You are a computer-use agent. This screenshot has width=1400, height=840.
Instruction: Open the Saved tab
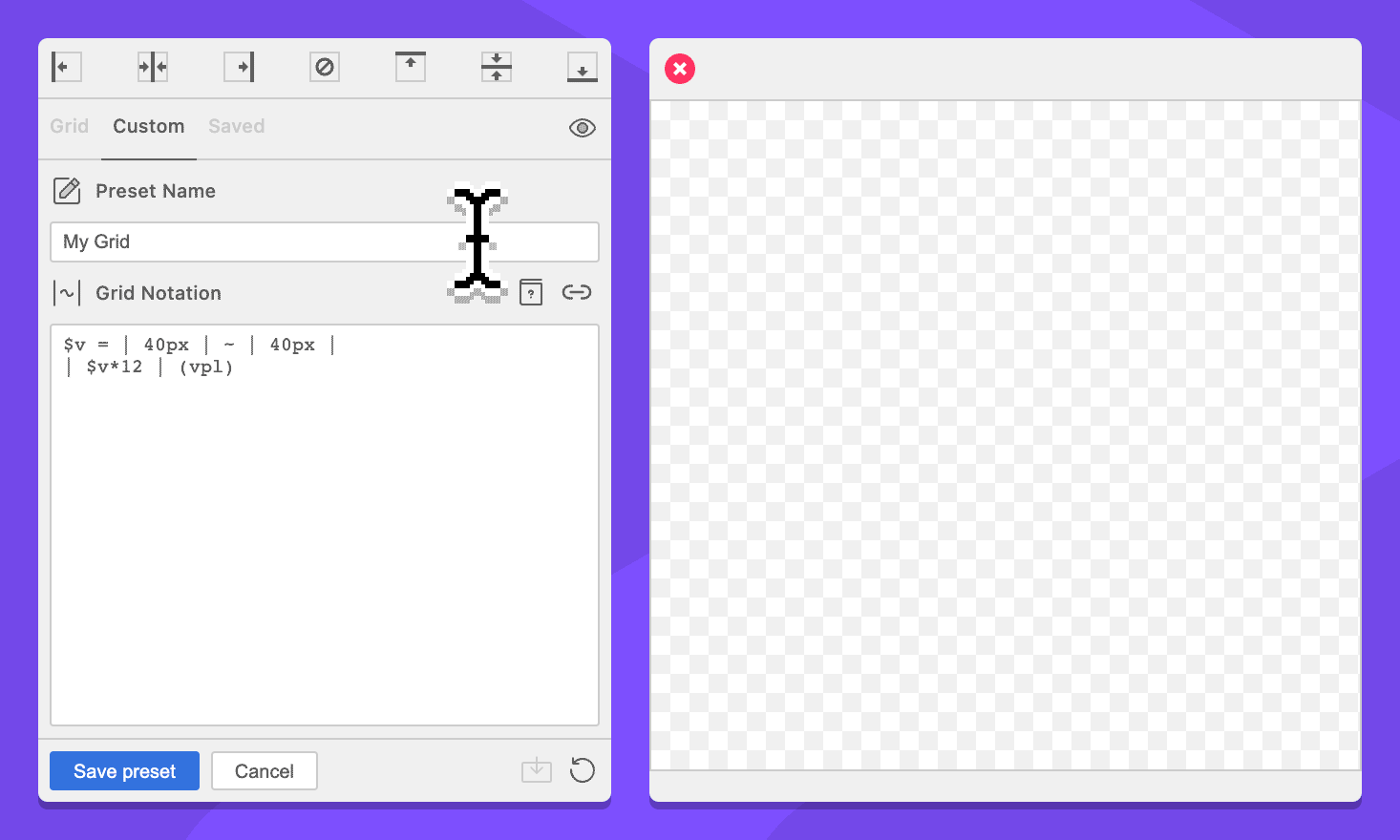[237, 126]
